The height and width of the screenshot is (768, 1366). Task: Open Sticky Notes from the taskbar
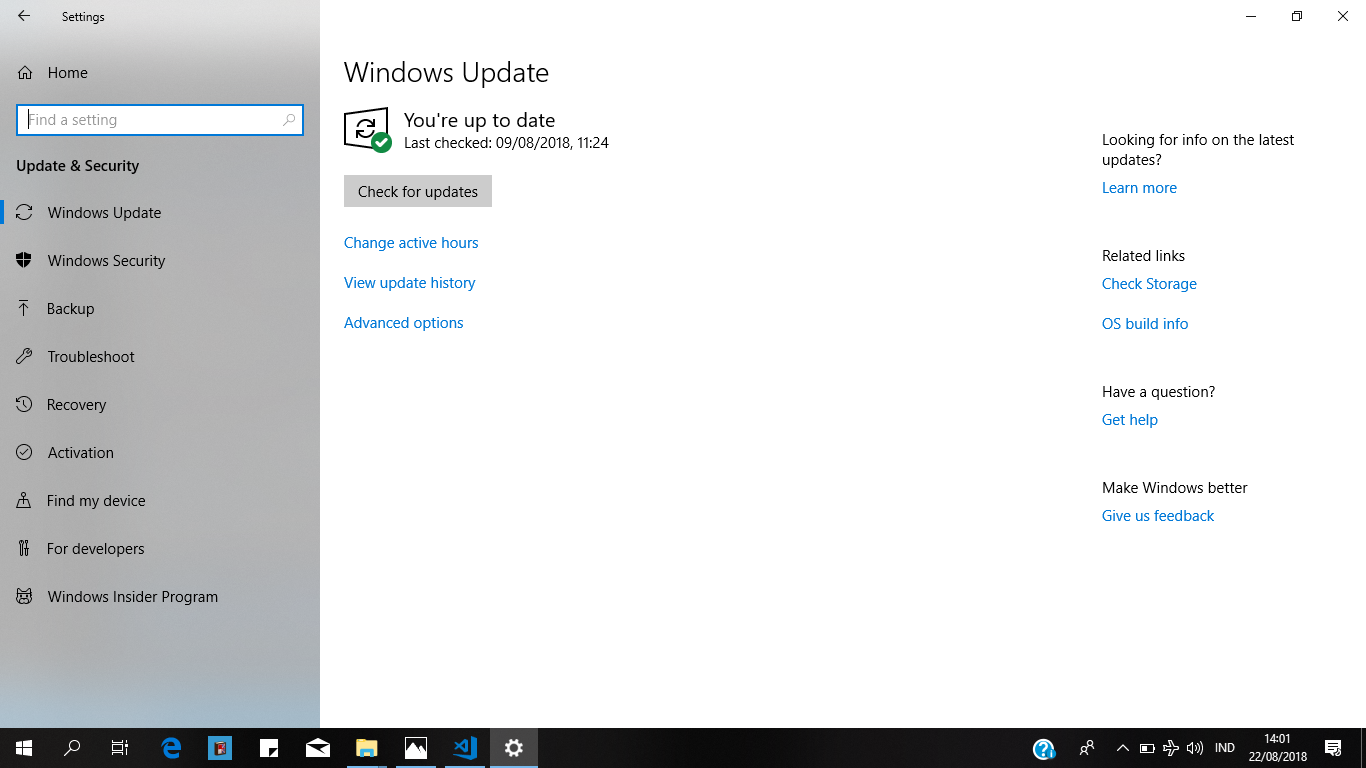(x=269, y=747)
